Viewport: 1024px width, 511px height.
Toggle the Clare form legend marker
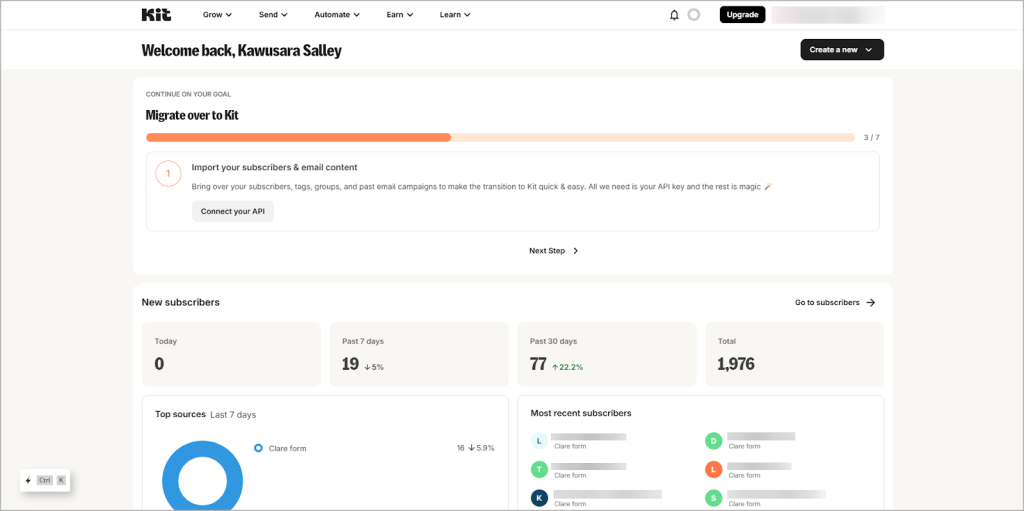tap(258, 448)
